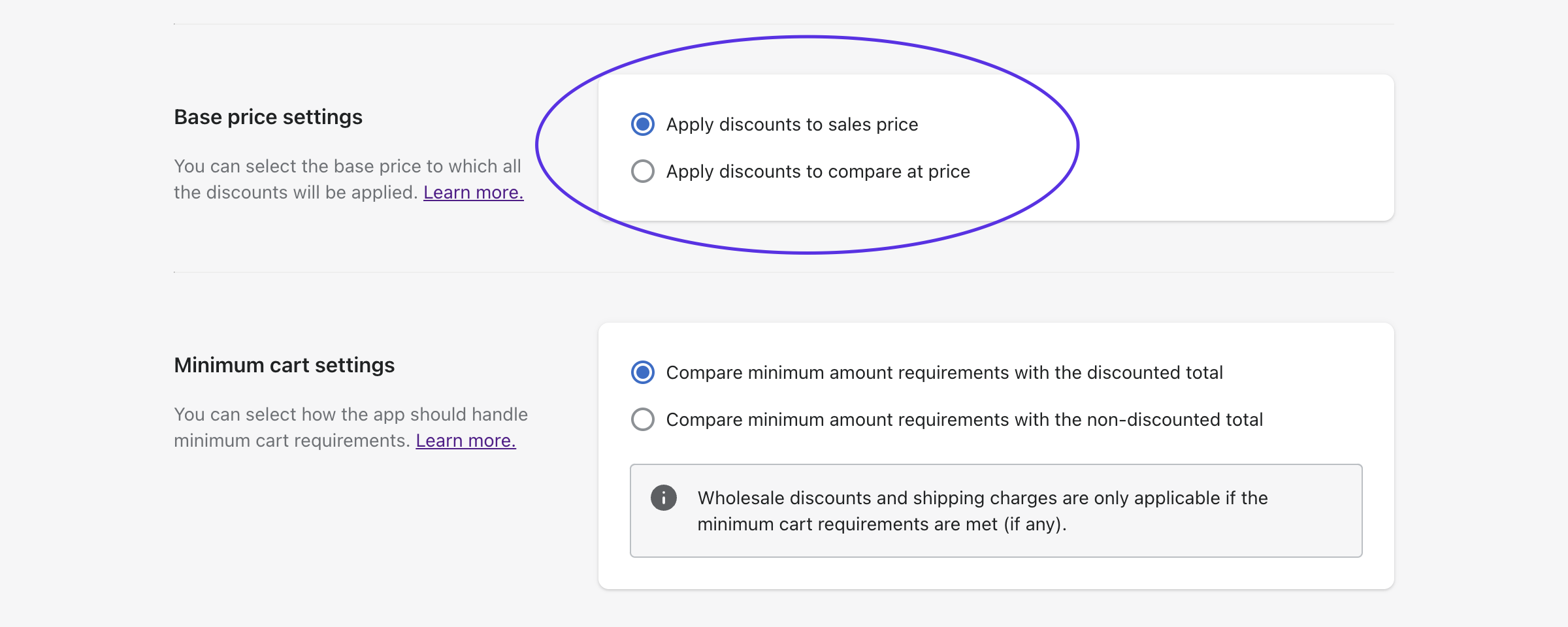Click the "Apply discounts to sales price" label text
The image size is (1568, 627).
pos(792,124)
